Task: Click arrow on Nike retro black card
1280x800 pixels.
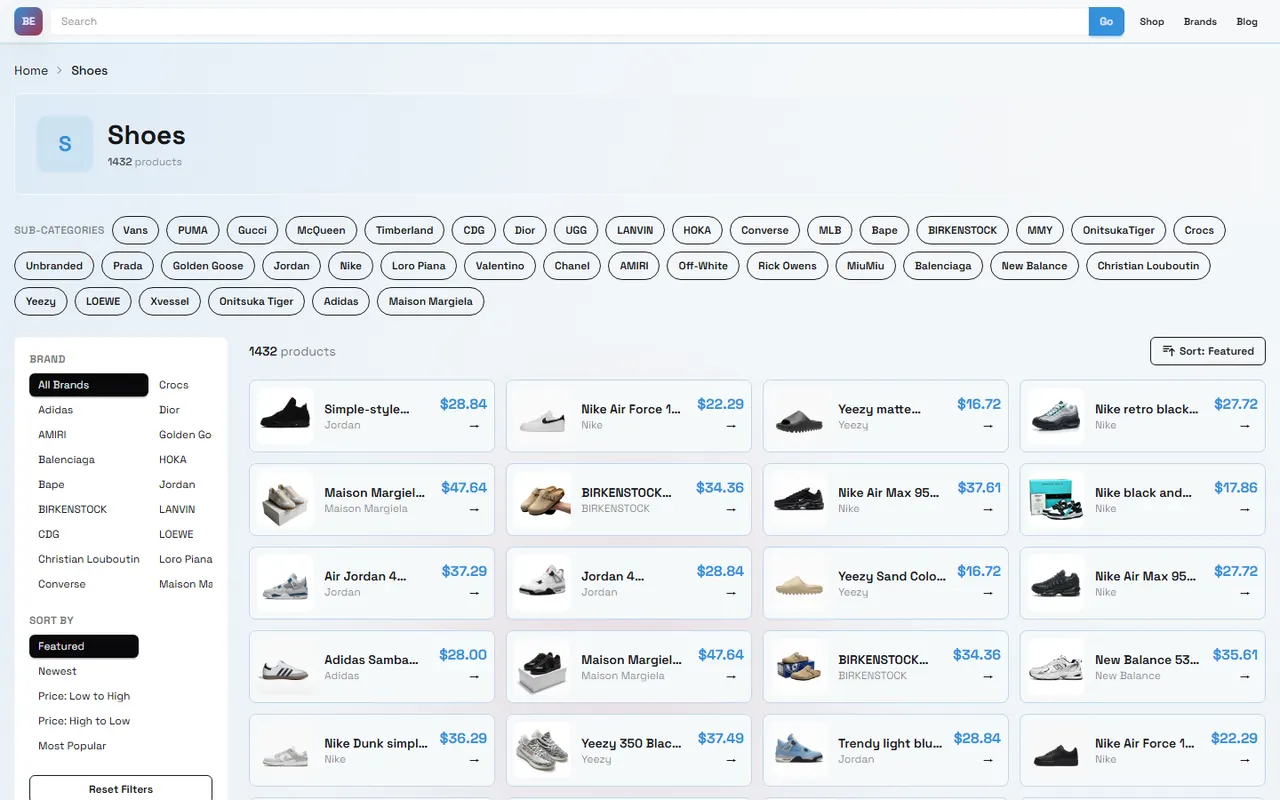Action: 1245,425
